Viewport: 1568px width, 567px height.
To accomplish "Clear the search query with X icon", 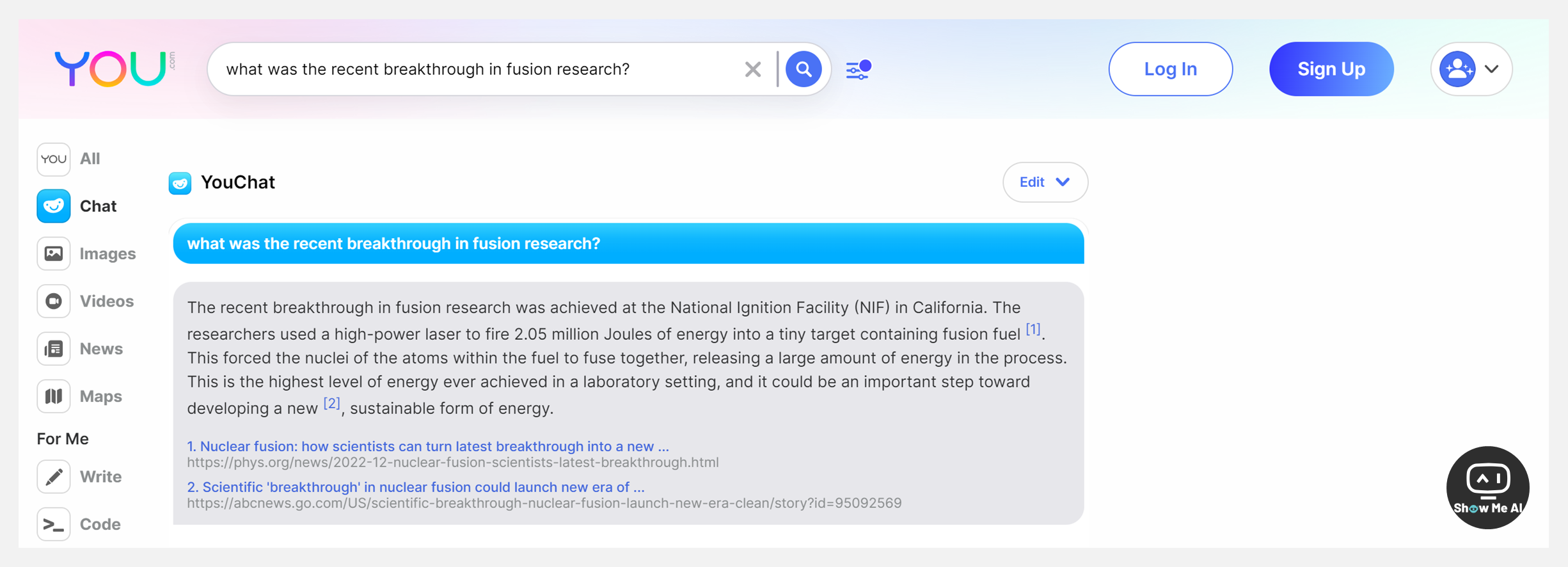I will click(x=753, y=69).
